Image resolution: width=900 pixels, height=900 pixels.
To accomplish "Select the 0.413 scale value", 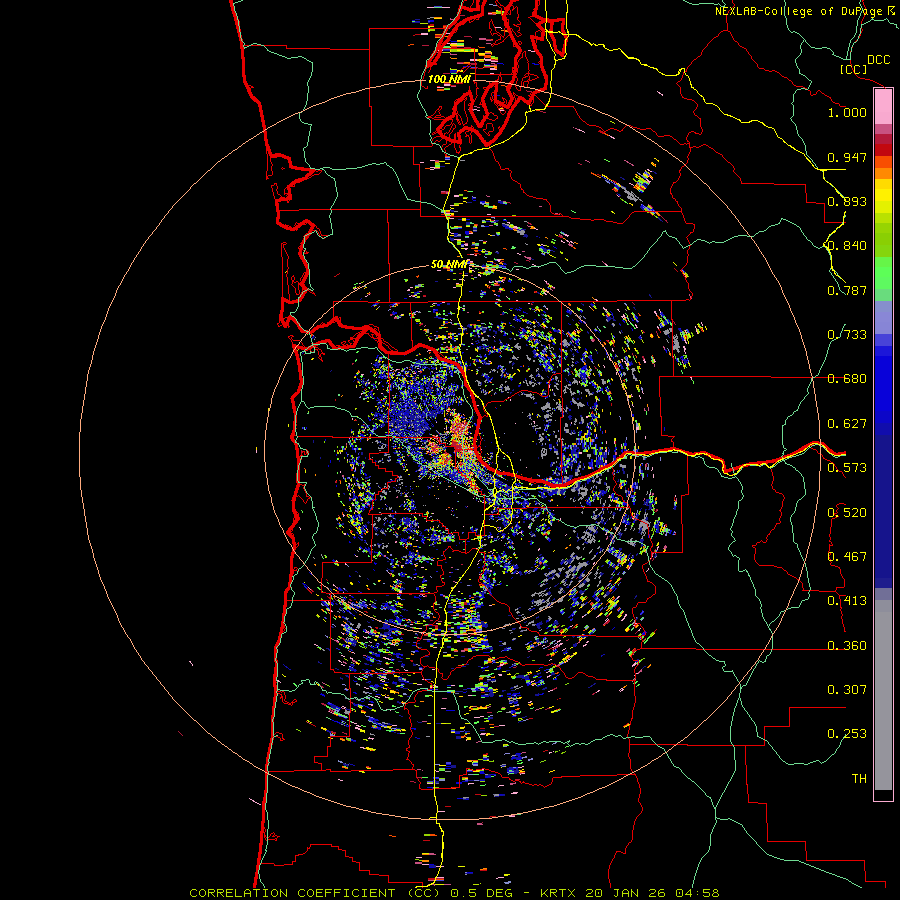I will pos(847,601).
